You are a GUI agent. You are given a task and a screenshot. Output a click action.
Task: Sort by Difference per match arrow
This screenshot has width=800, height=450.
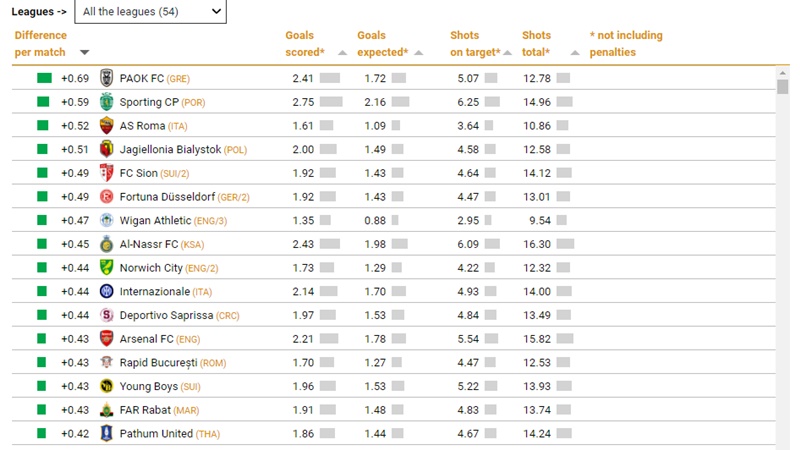pos(84,53)
